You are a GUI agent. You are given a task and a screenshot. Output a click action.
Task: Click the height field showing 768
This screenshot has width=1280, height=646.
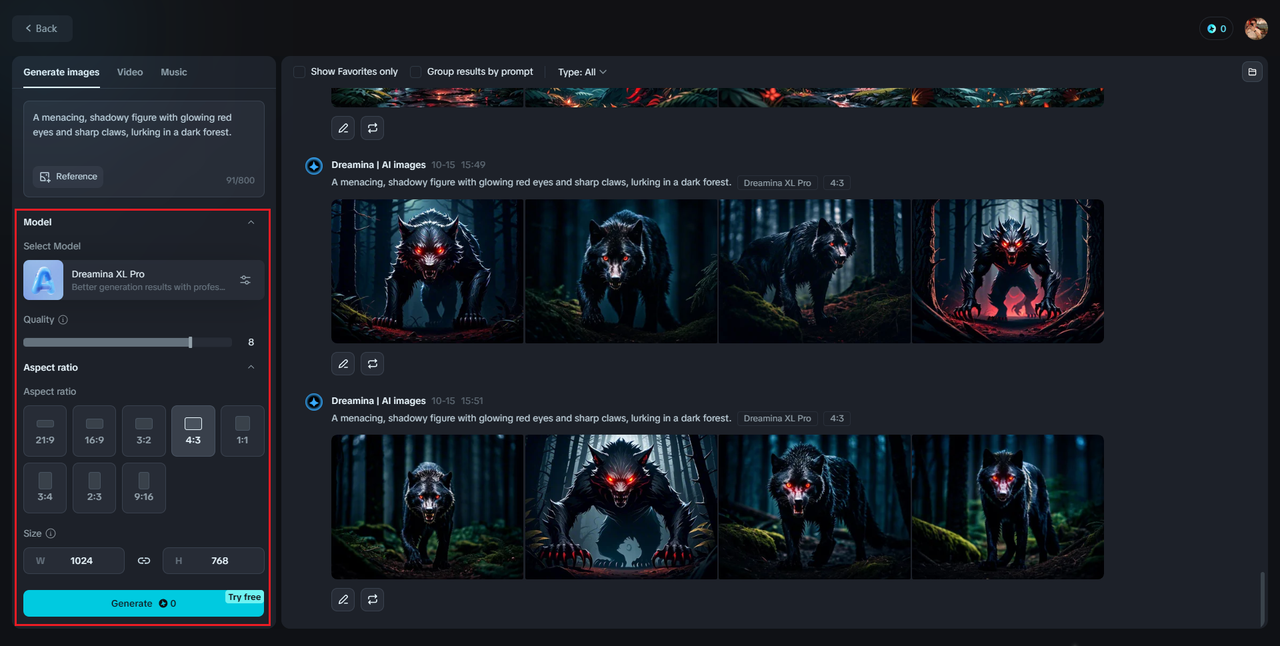pos(214,561)
